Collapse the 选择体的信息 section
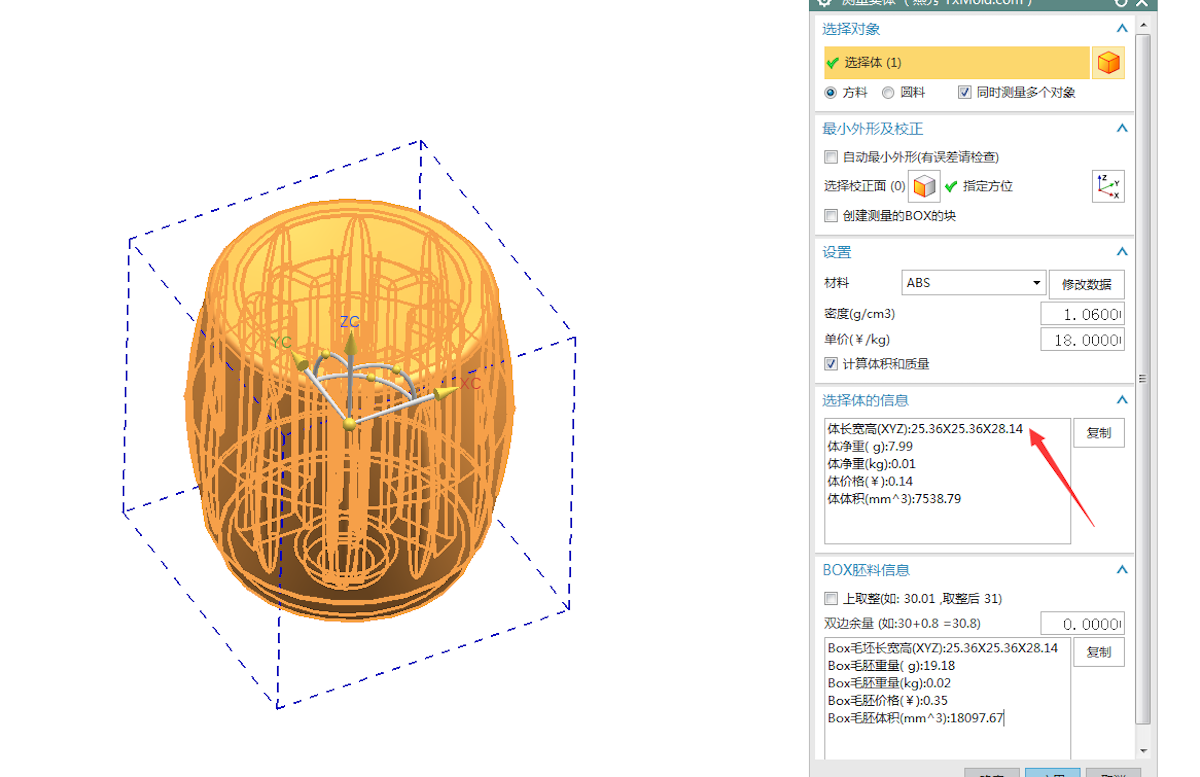1200x777 pixels. click(x=1122, y=401)
